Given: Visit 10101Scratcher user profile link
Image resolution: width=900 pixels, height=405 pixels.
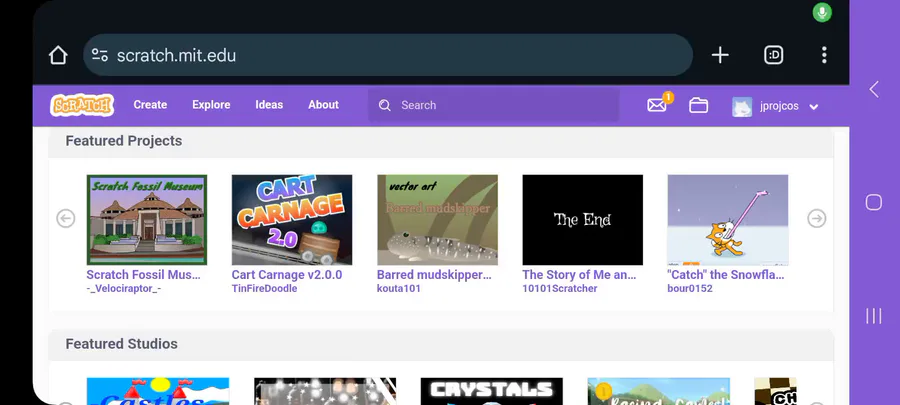Looking at the screenshot, I should coord(560,289).
